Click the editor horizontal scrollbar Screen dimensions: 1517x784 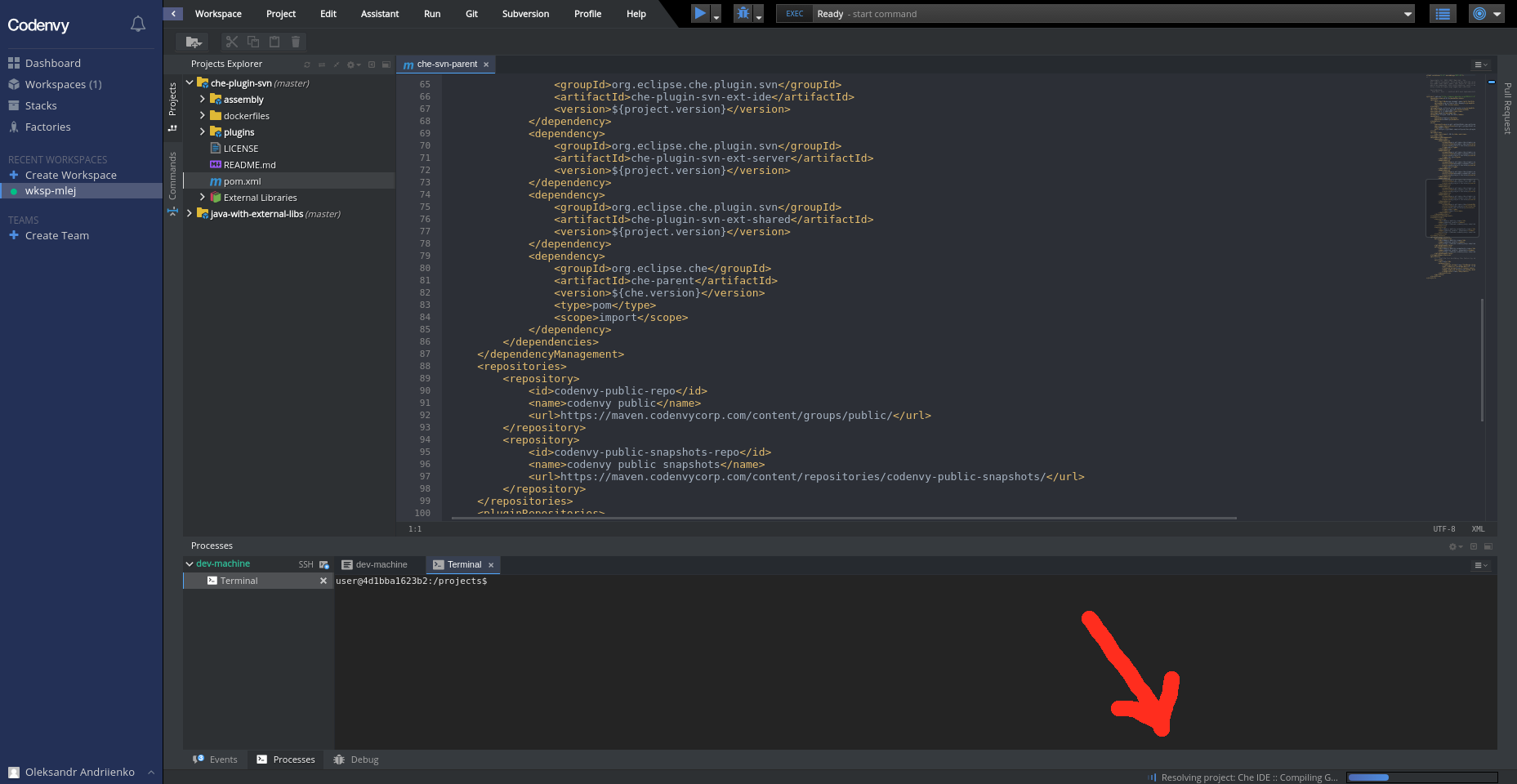click(844, 518)
